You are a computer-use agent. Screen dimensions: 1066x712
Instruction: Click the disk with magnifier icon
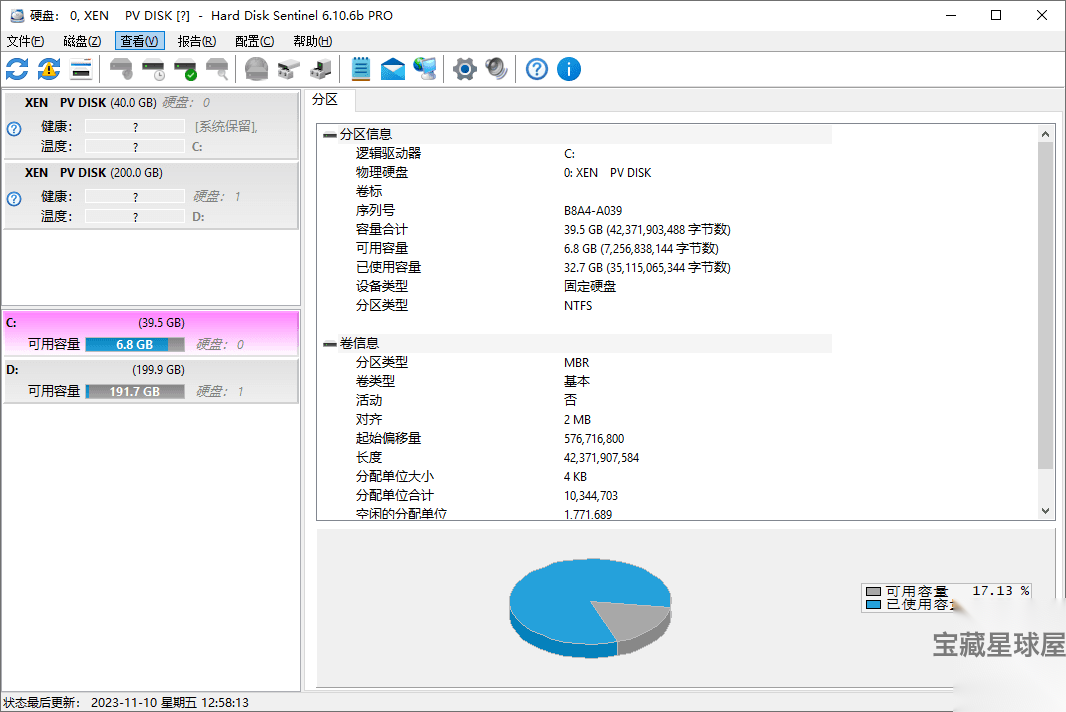(218, 69)
